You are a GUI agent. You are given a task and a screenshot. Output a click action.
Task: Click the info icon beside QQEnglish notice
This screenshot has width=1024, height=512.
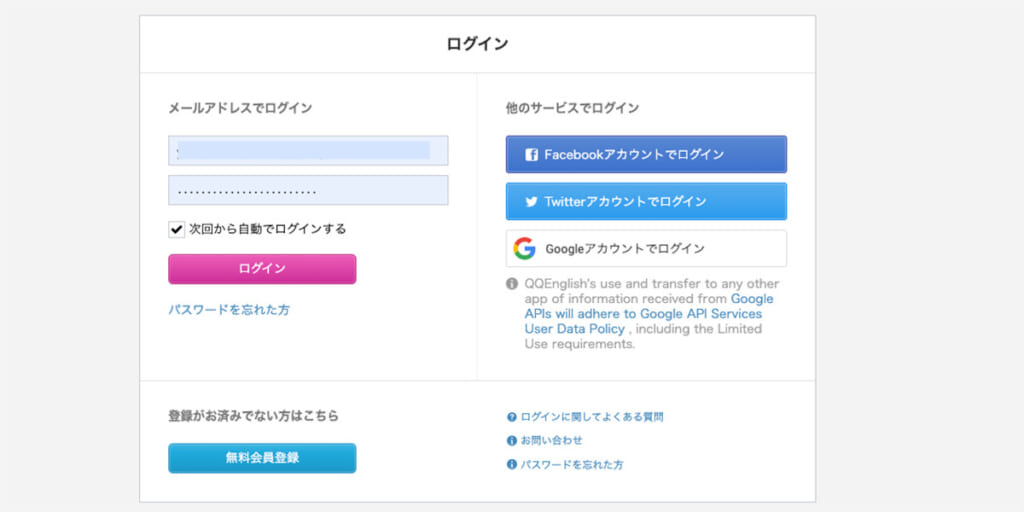click(x=512, y=284)
